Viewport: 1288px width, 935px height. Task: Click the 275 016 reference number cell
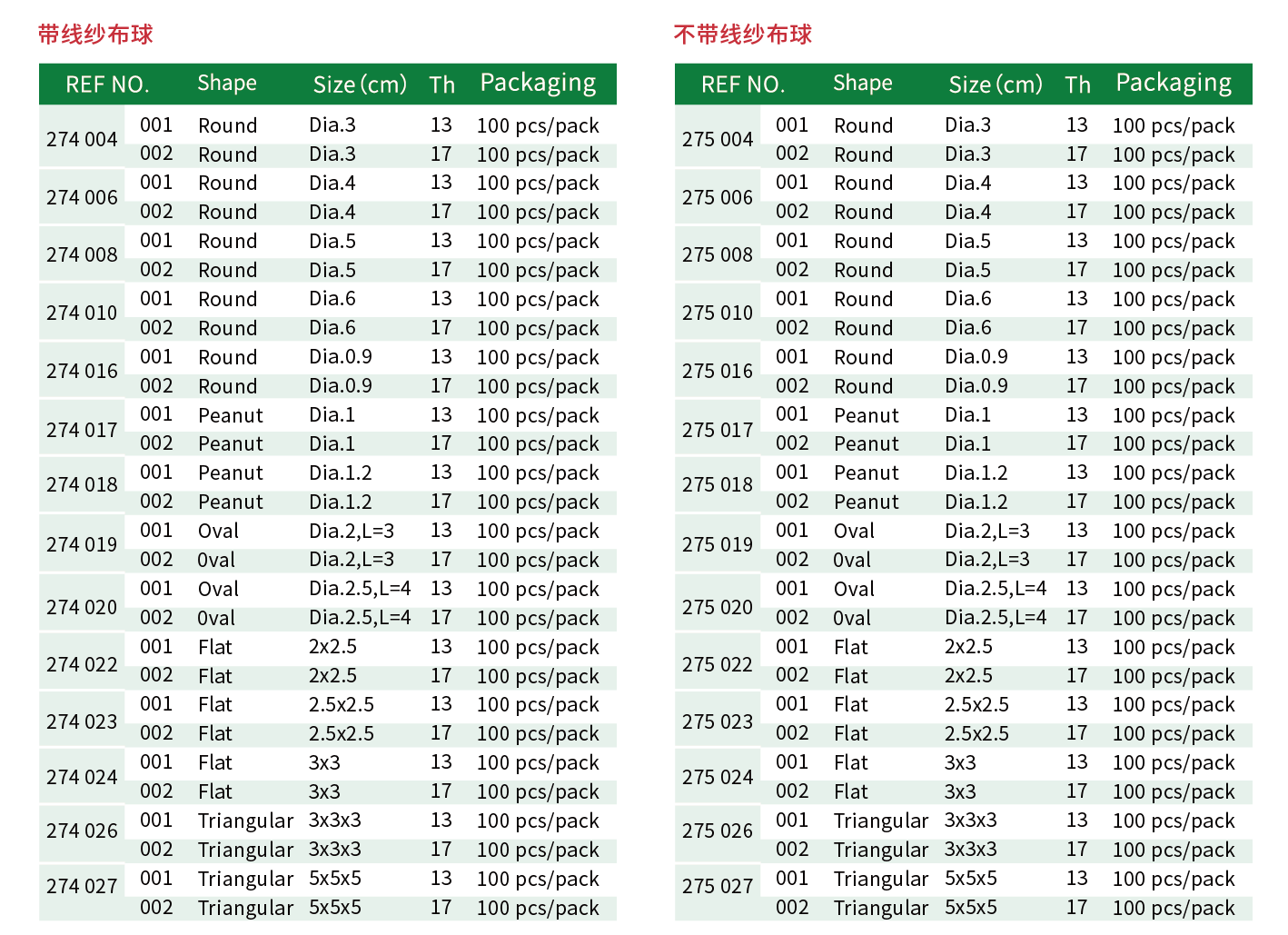click(718, 371)
